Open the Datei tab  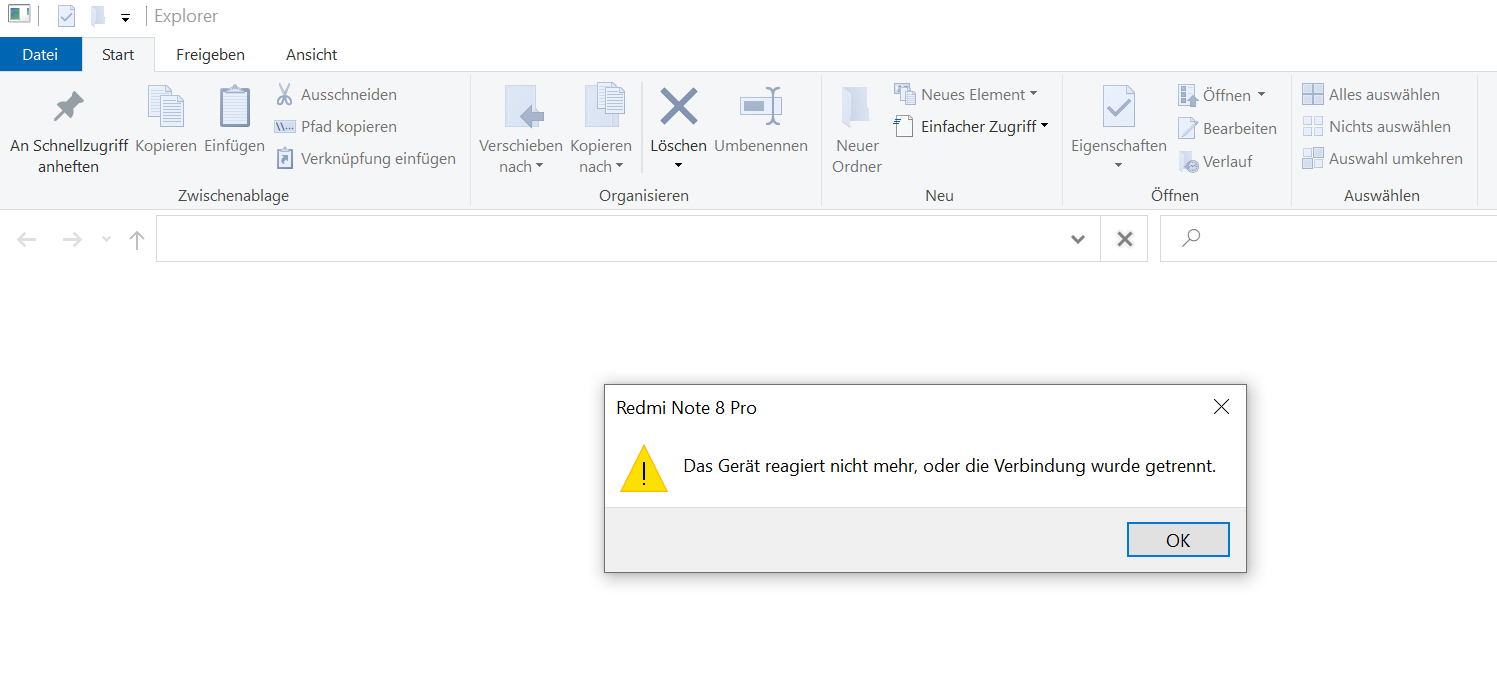(40, 54)
